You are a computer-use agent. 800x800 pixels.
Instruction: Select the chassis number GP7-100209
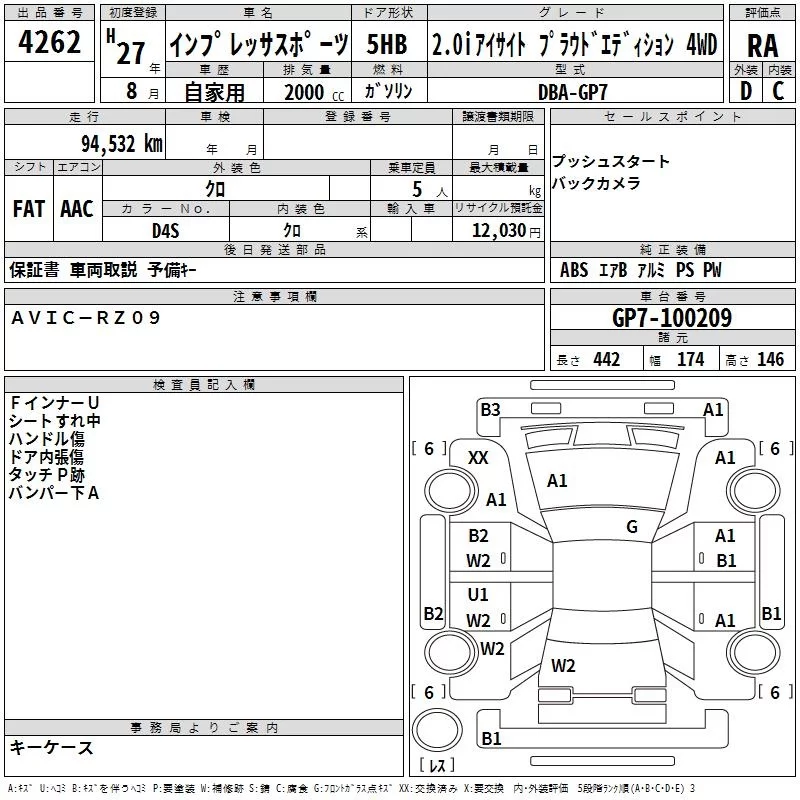672,319
